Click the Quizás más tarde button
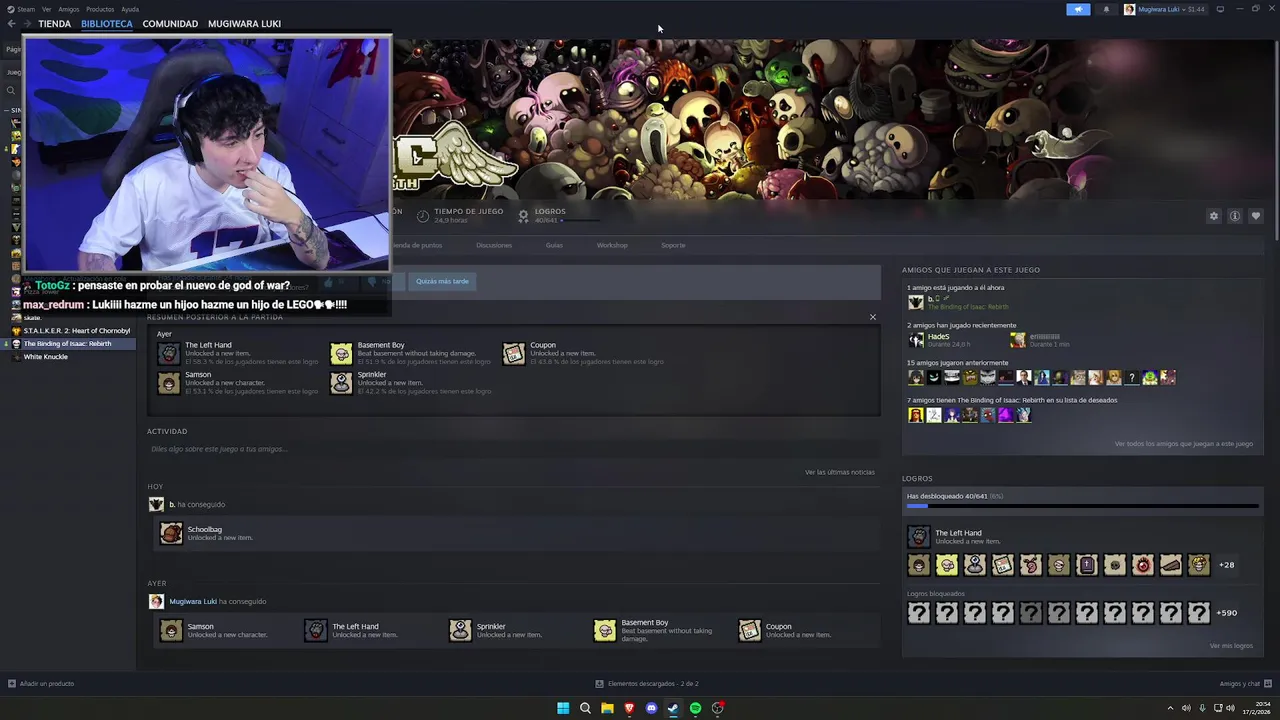This screenshot has width=1280, height=720. (442, 281)
